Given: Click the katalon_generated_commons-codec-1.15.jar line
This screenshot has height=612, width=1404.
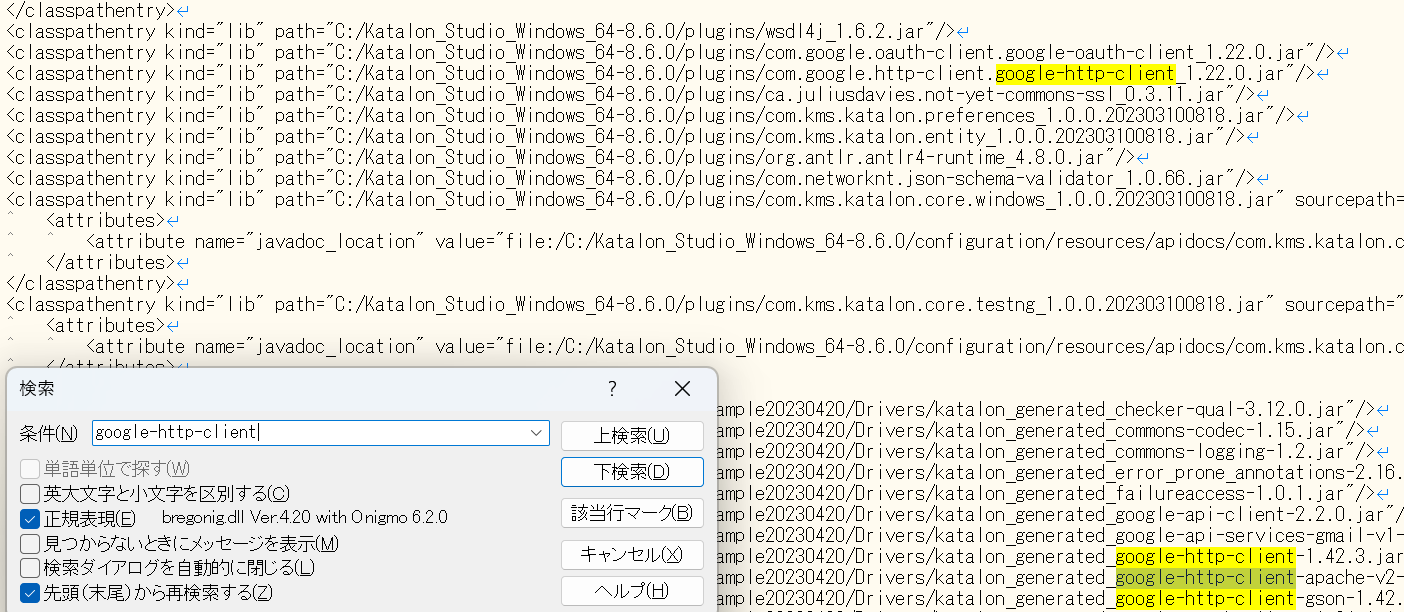Looking at the screenshot, I should (1049, 430).
